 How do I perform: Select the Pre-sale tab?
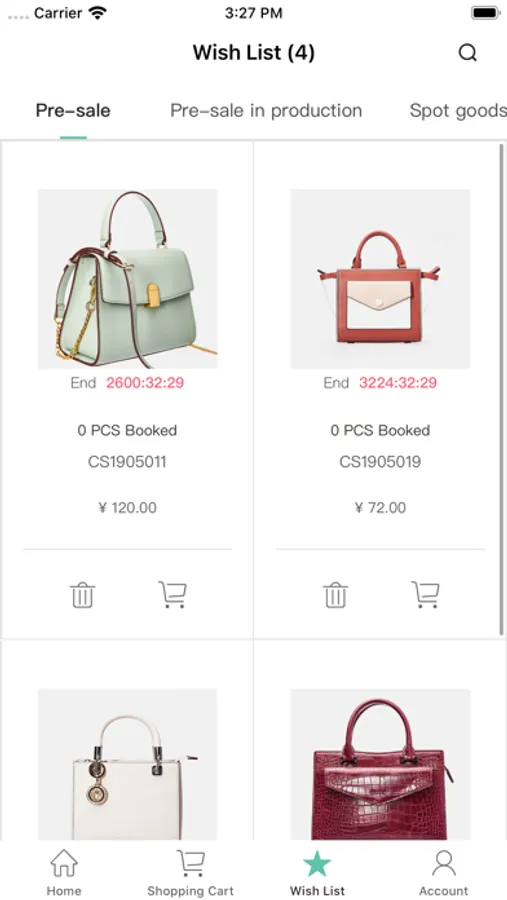click(73, 111)
